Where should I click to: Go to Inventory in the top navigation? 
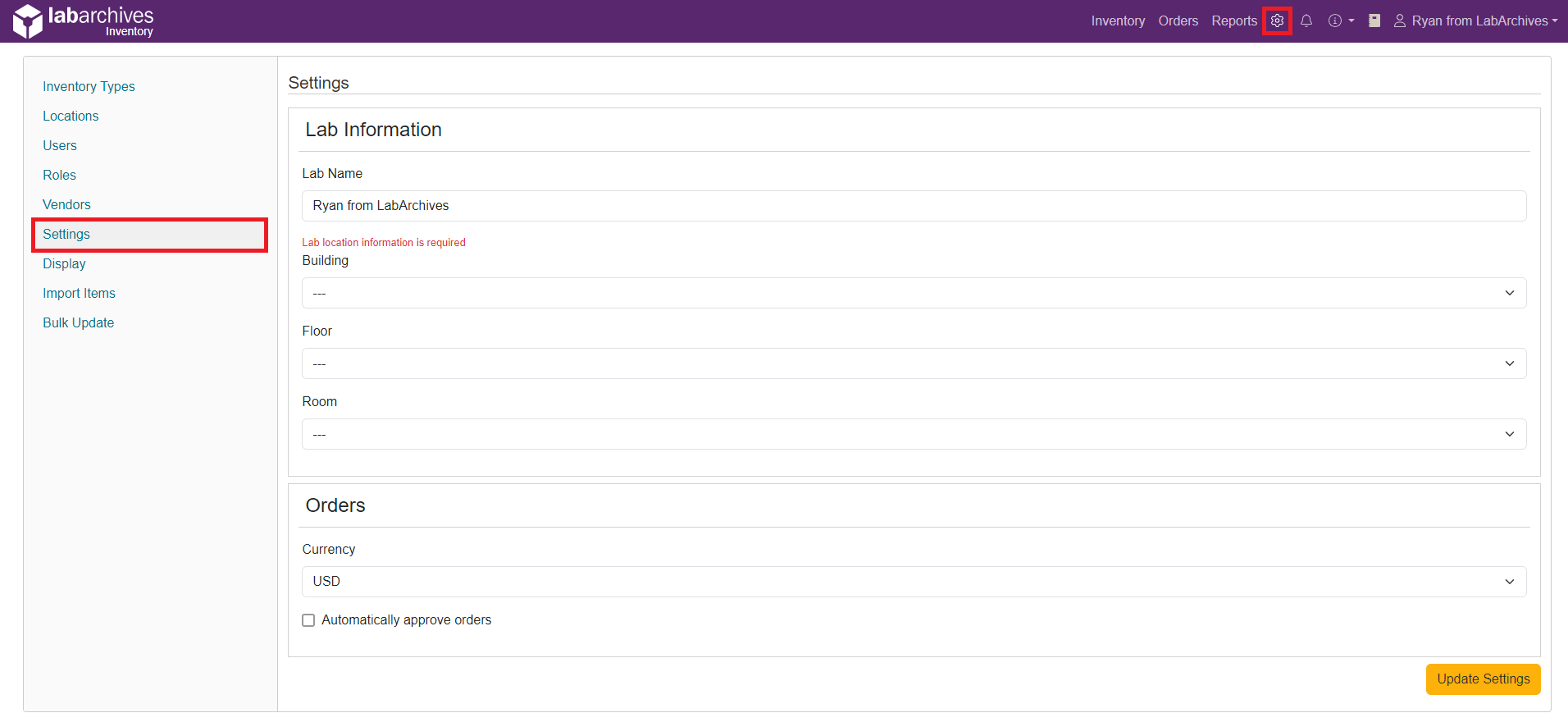click(1117, 21)
